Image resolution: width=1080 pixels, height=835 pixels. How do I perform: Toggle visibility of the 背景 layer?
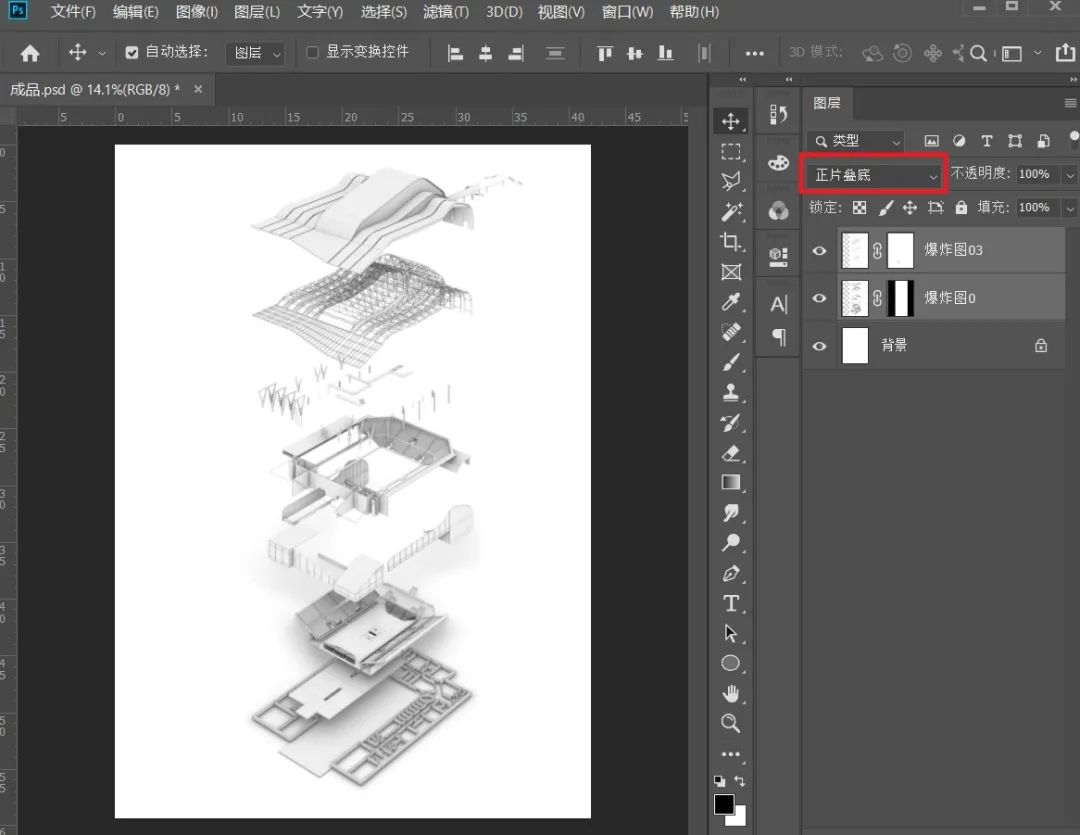point(819,346)
